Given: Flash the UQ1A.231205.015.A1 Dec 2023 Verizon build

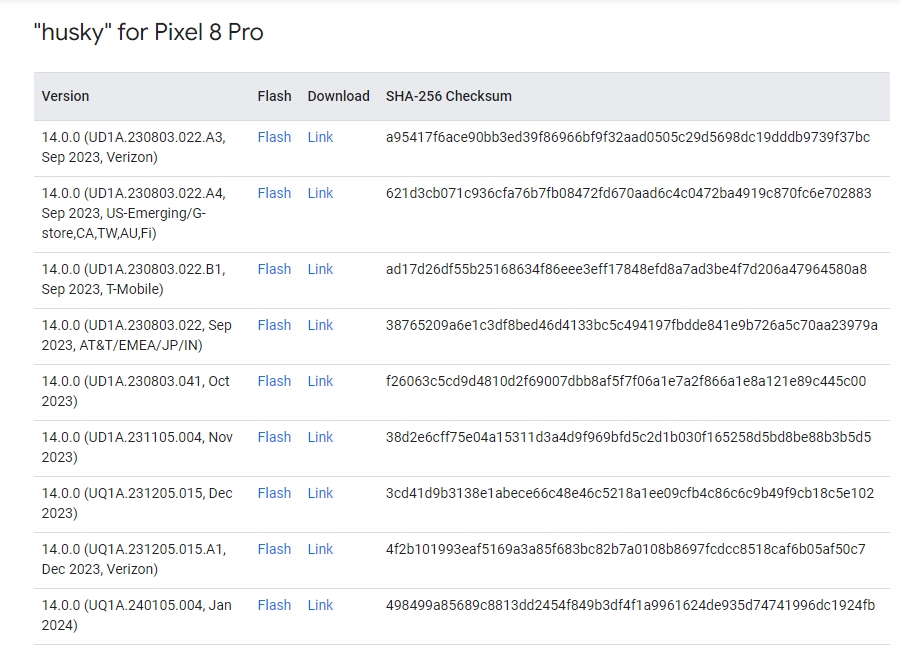Looking at the screenshot, I should point(274,549).
